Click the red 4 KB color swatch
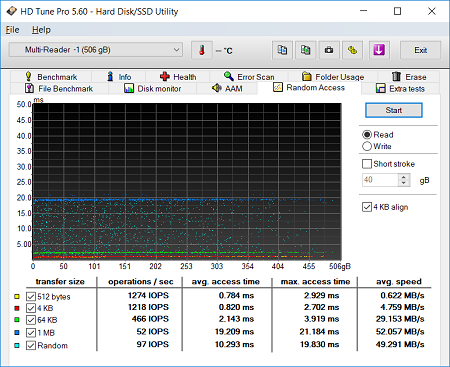450x367 pixels. [x=17, y=308]
